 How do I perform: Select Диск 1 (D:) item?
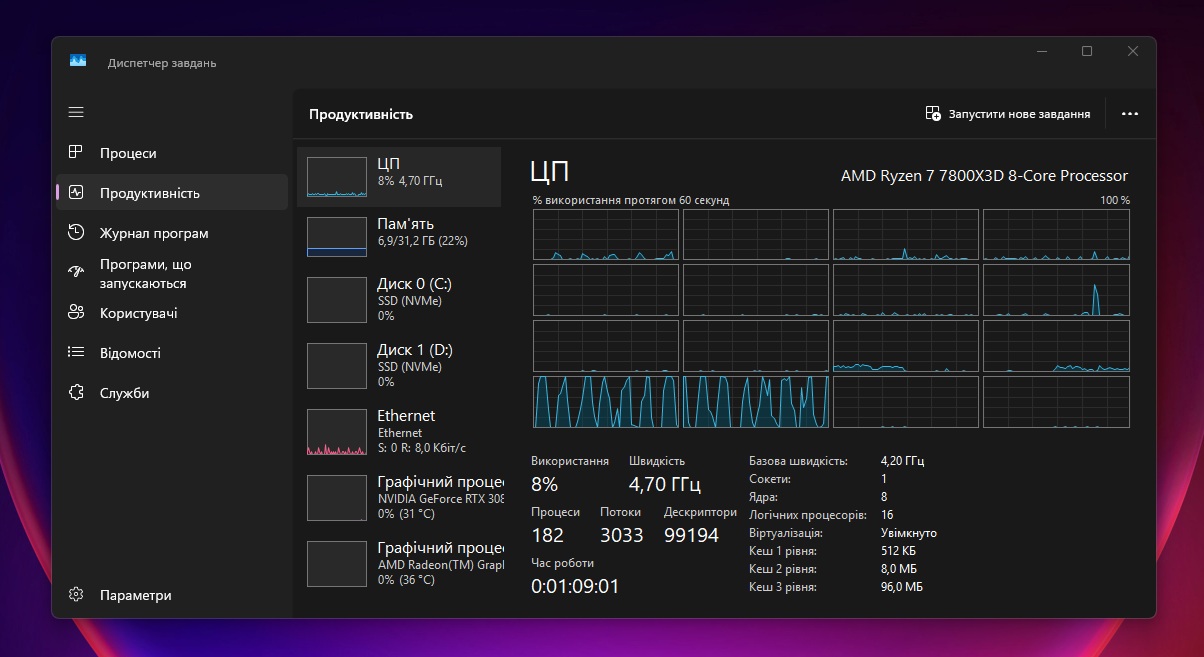tap(399, 365)
